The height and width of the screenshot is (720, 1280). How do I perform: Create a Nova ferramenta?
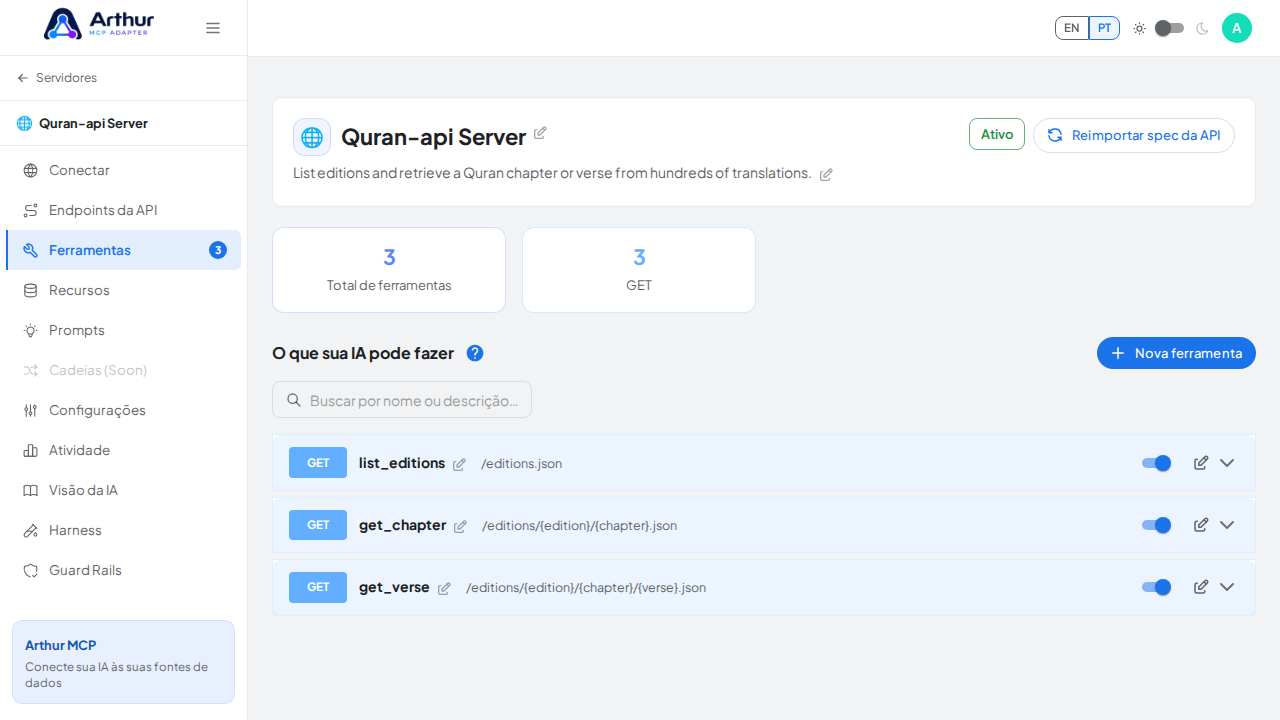coord(1176,353)
